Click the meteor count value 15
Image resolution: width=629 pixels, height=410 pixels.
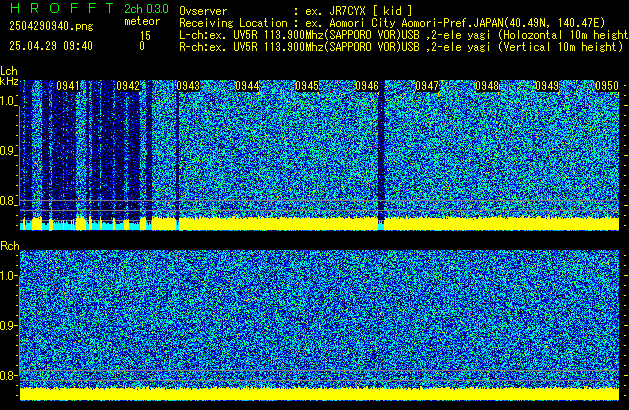pos(145,36)
